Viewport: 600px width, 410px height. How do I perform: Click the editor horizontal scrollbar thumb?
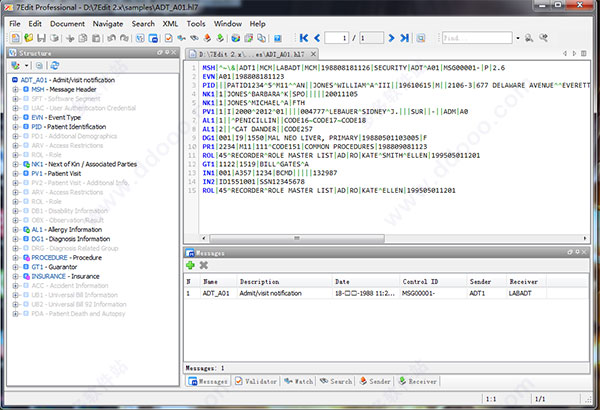[297, 238]
